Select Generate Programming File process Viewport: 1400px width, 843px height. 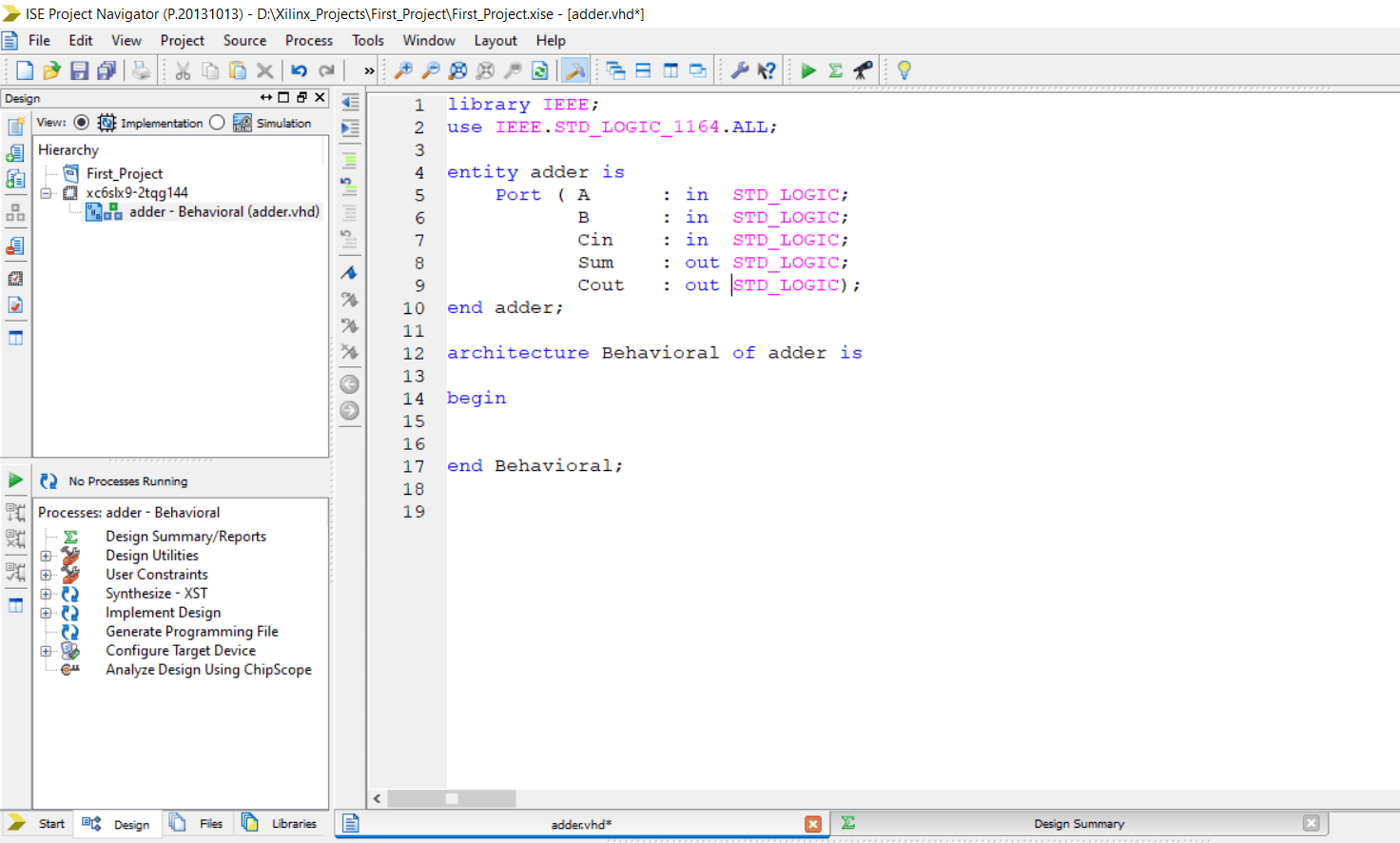[191, 632]
